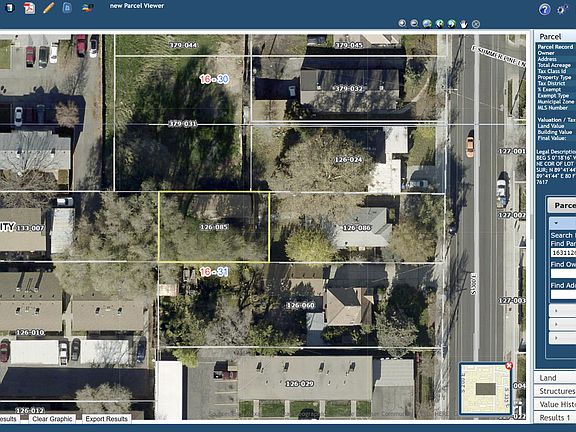Export the map as PDF
The image size is (576, 432).
pos(30,8)
